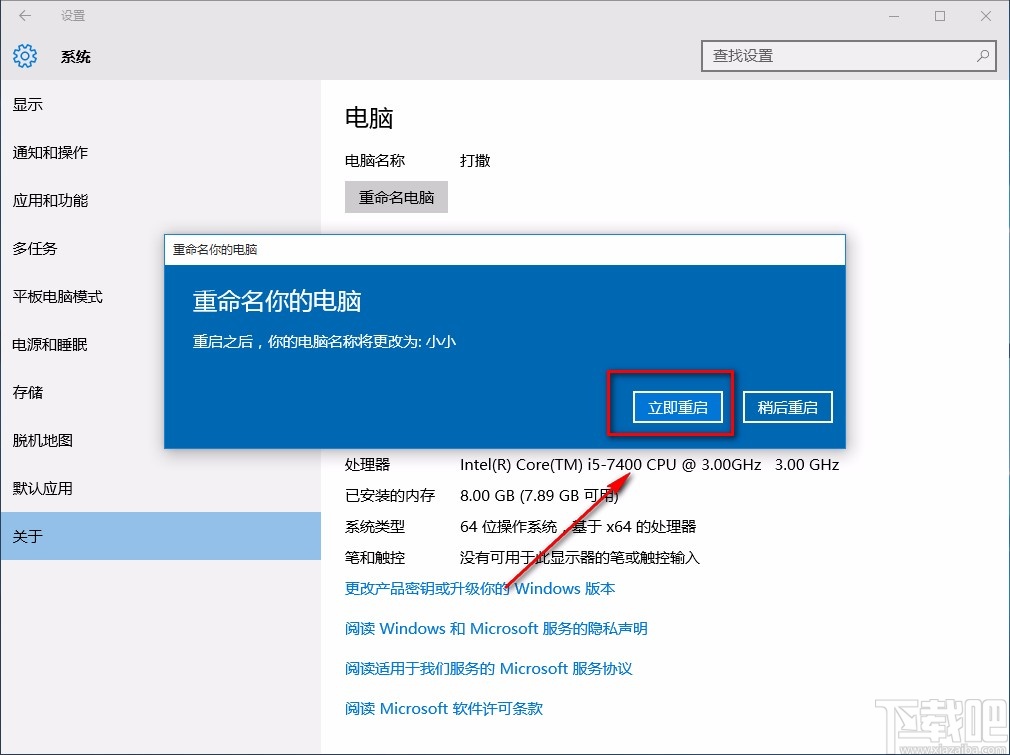Select 脱机地图 in the sidebar

(42, 440)
